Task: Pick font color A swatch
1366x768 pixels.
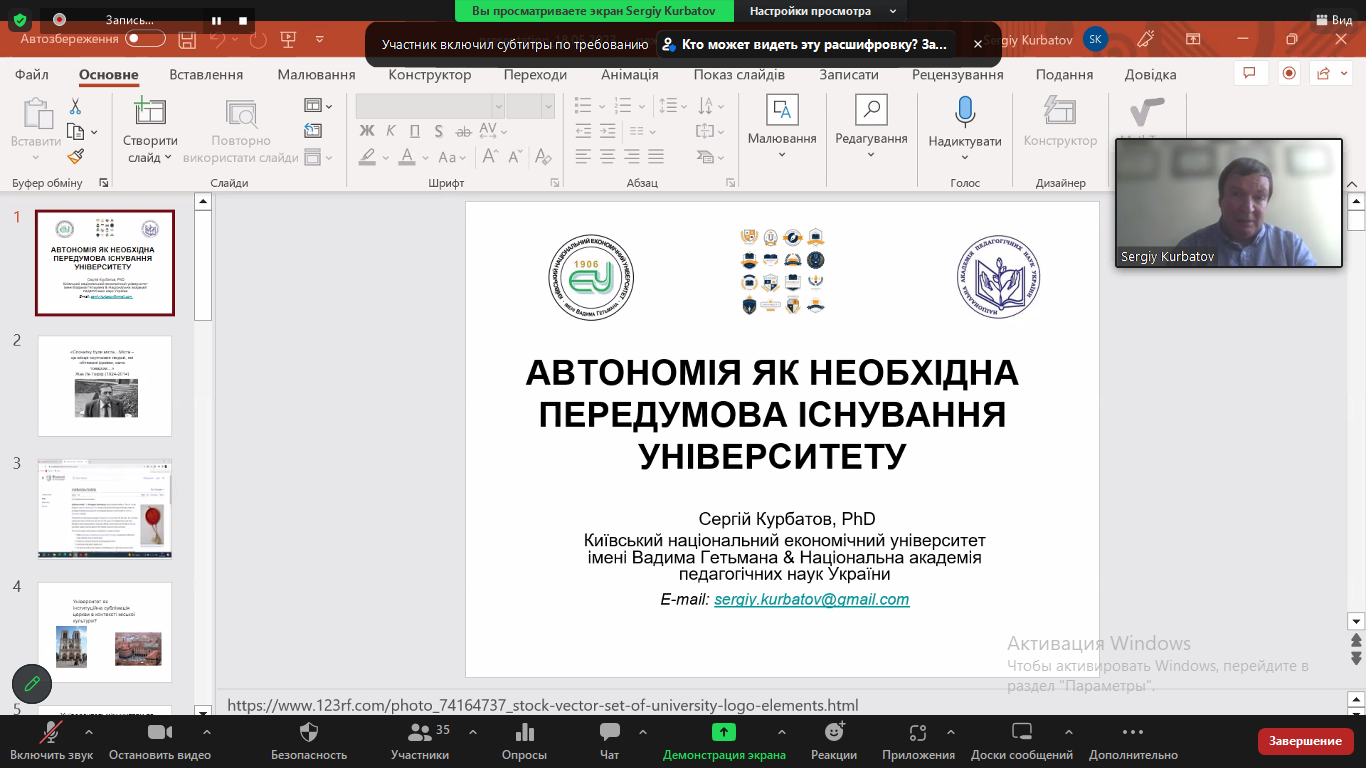Action: pyautogui.click(x=407, y=156)
